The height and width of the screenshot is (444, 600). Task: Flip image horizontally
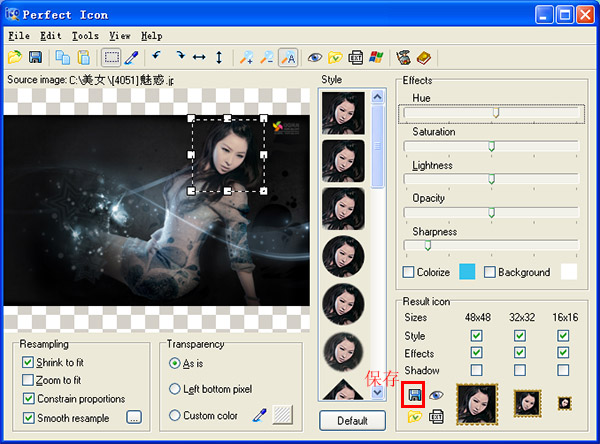tap(199, 57)
